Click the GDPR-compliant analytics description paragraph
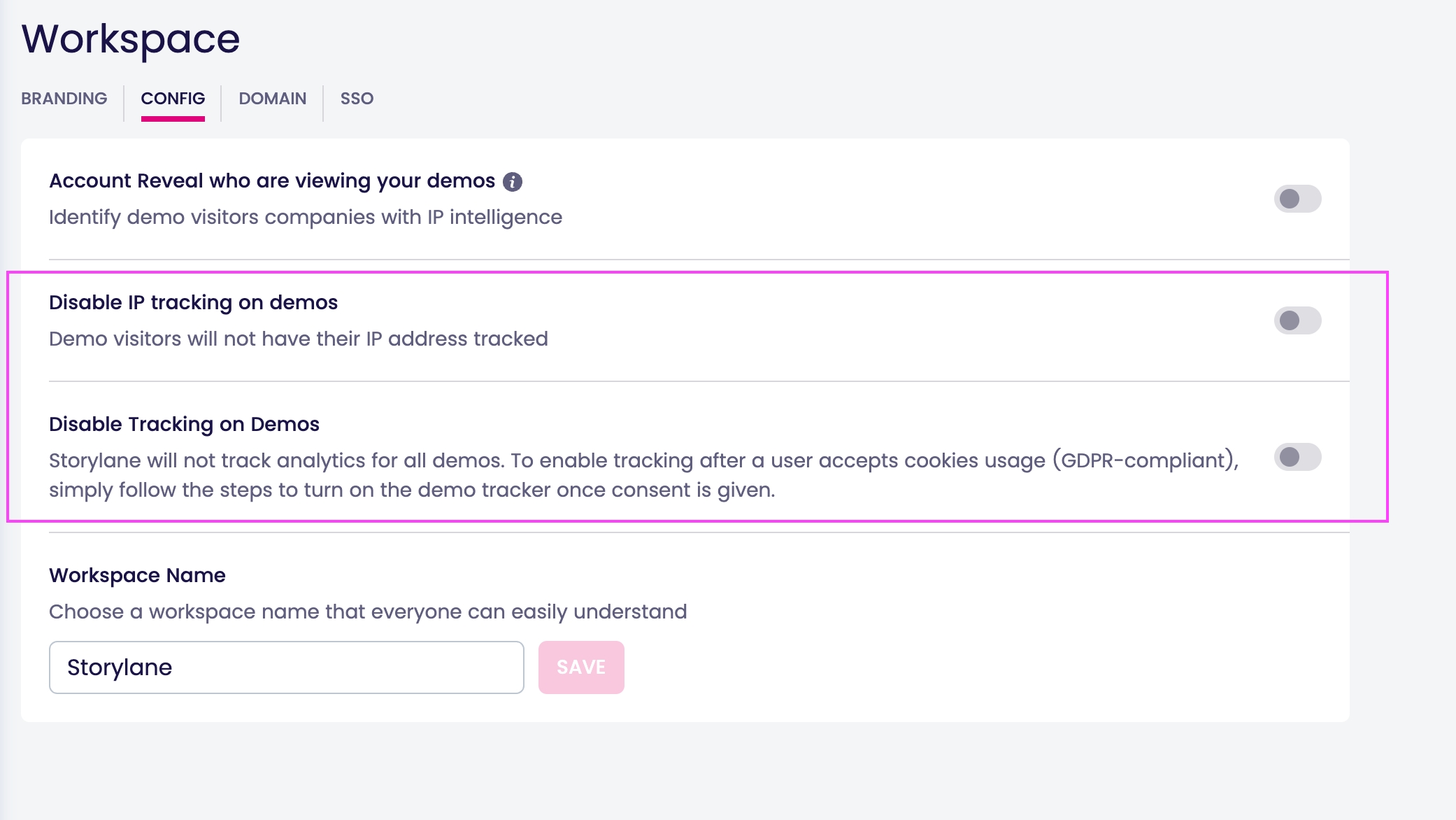This screenshot has height=820, width=1456. click(x=643, y=460)
